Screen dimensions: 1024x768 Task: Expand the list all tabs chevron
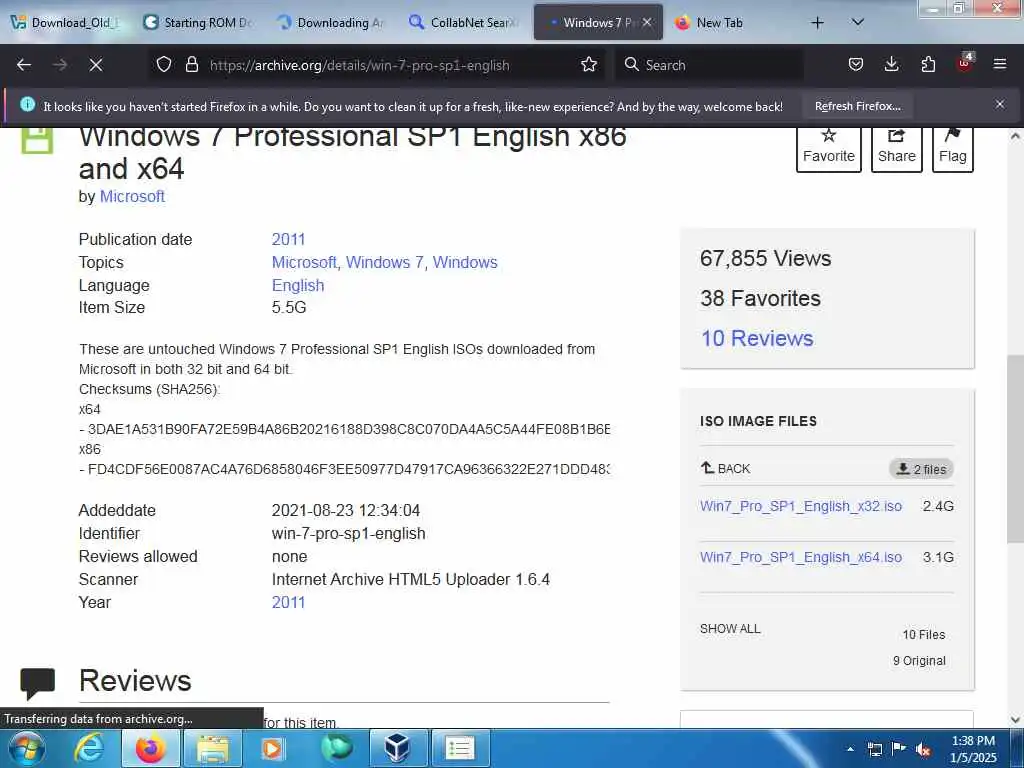coord(858,22)
